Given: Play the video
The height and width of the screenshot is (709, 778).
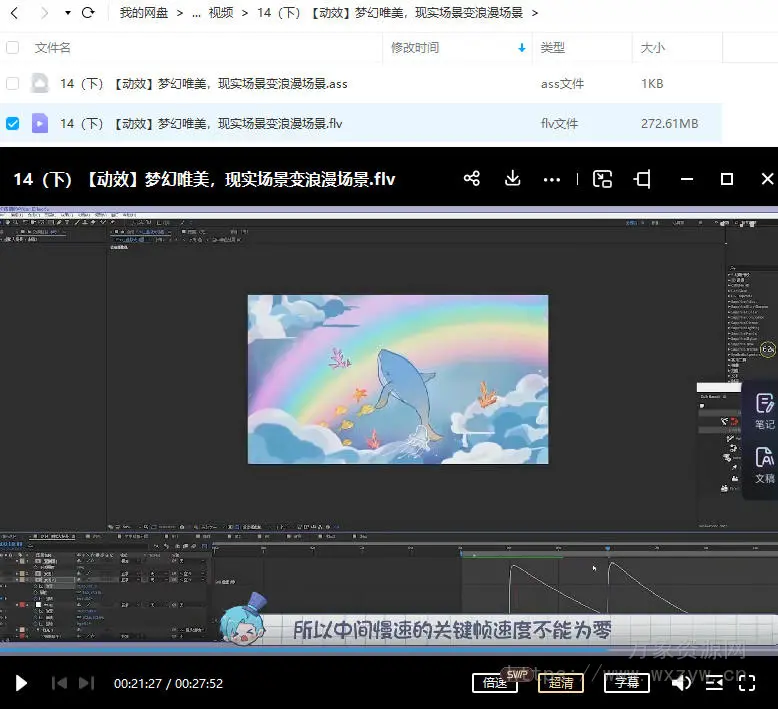Looking at the screenshot, I should coord(21,683).
